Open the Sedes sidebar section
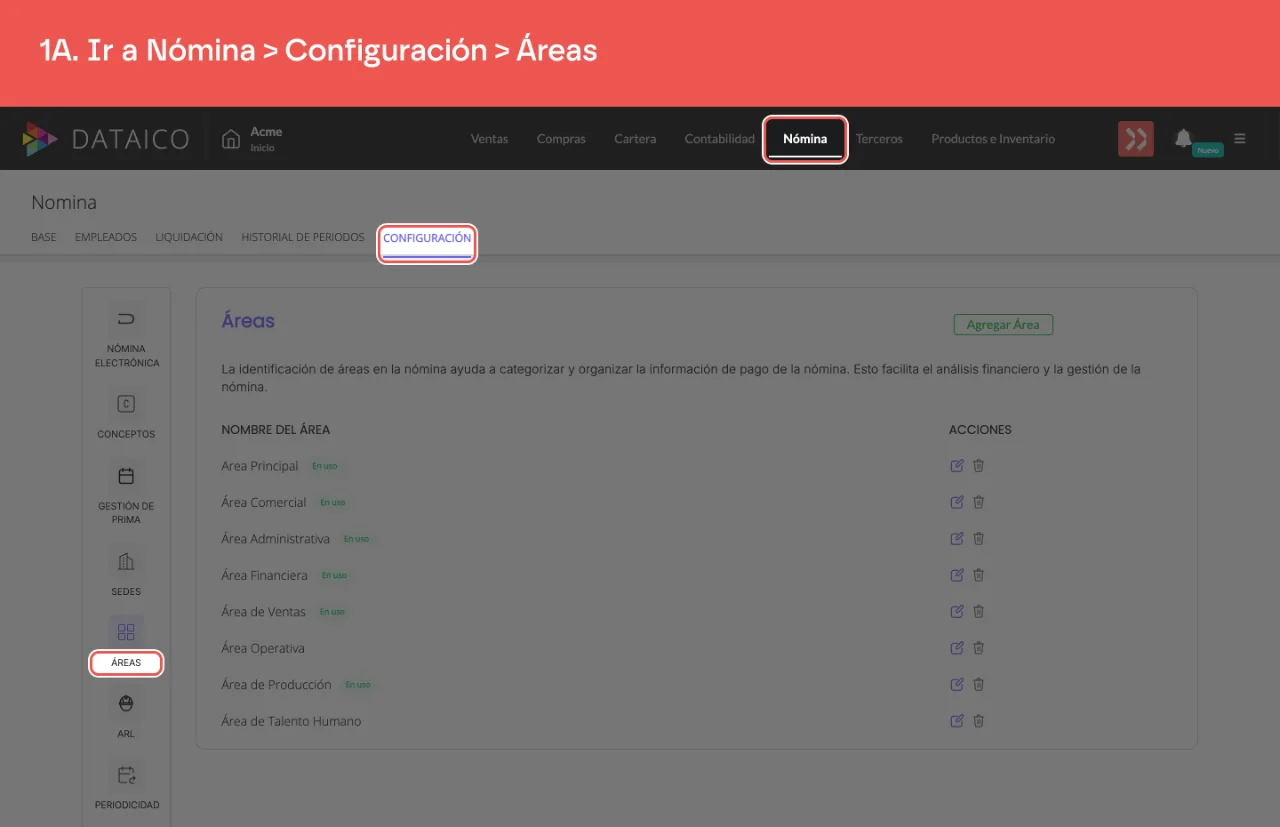 [126, 571]
